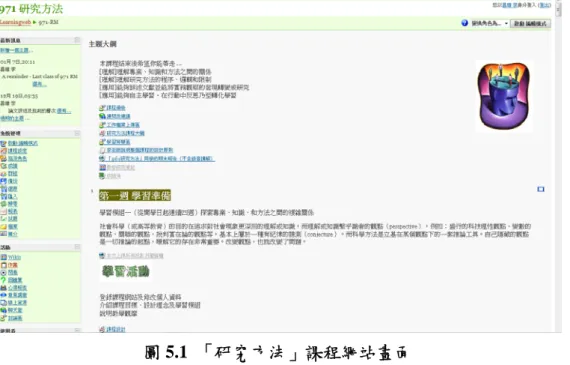Click the 啟動編輯模式 button at top right
Screen dimensions: 570x365
click(530, 23)
